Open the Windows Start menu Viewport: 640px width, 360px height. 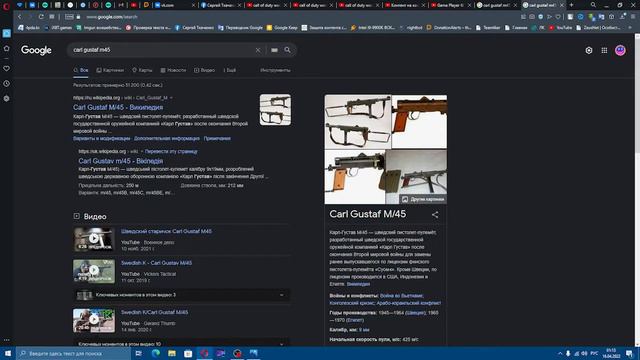tap(8, 353)
